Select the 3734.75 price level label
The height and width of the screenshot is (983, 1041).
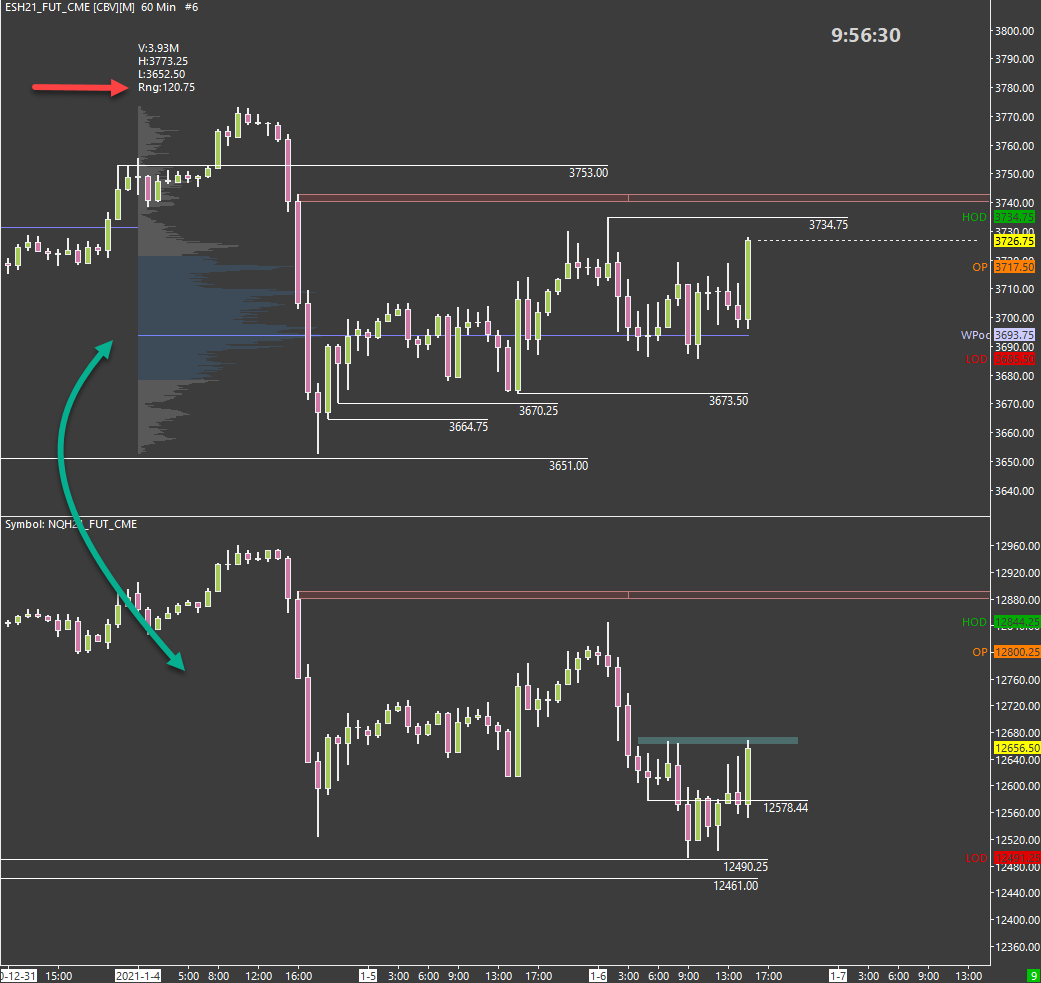(x=828, y=225)
